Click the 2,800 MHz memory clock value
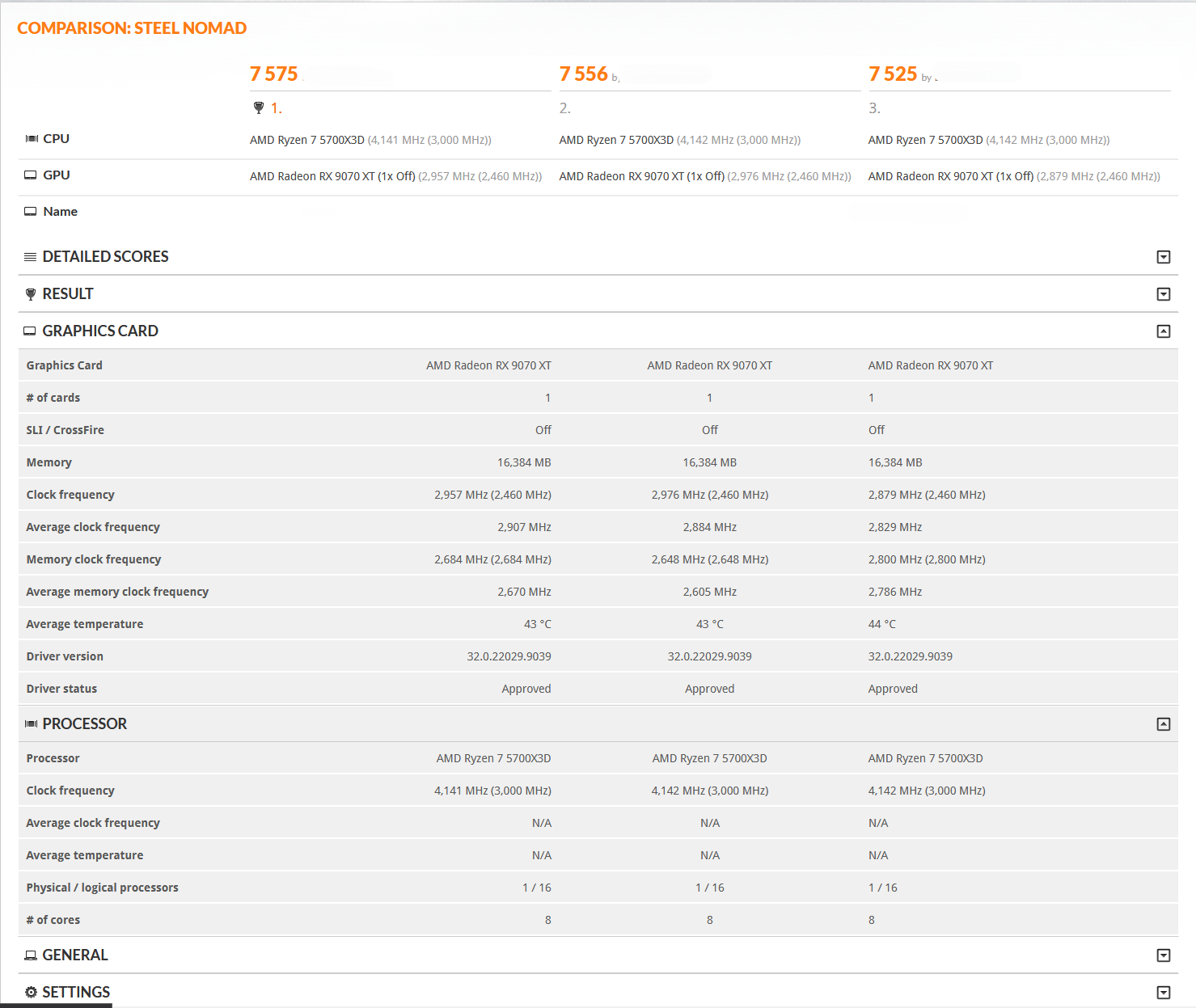This screenshot has width=1196, height=1008. coord(927,559)
